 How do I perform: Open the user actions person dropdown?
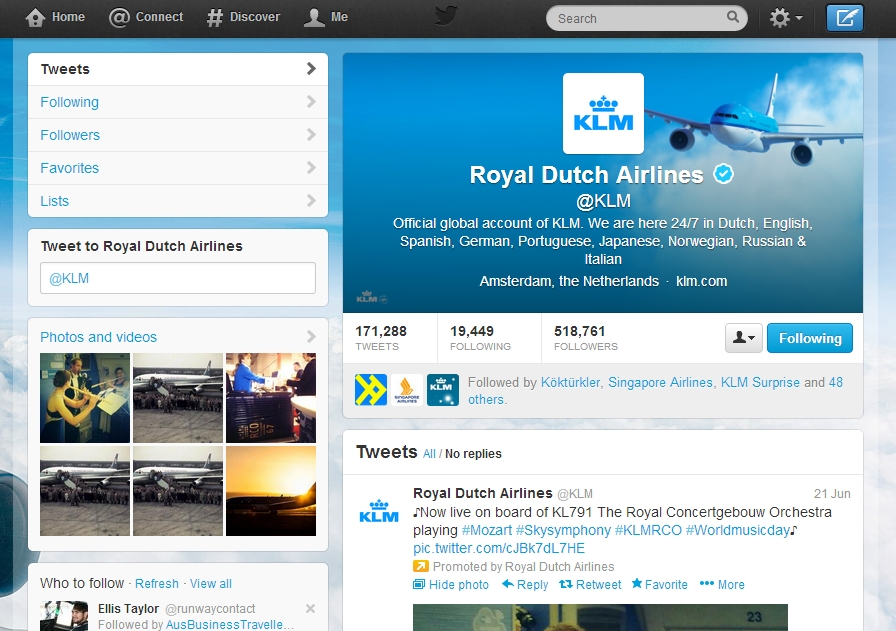point(743,338)
